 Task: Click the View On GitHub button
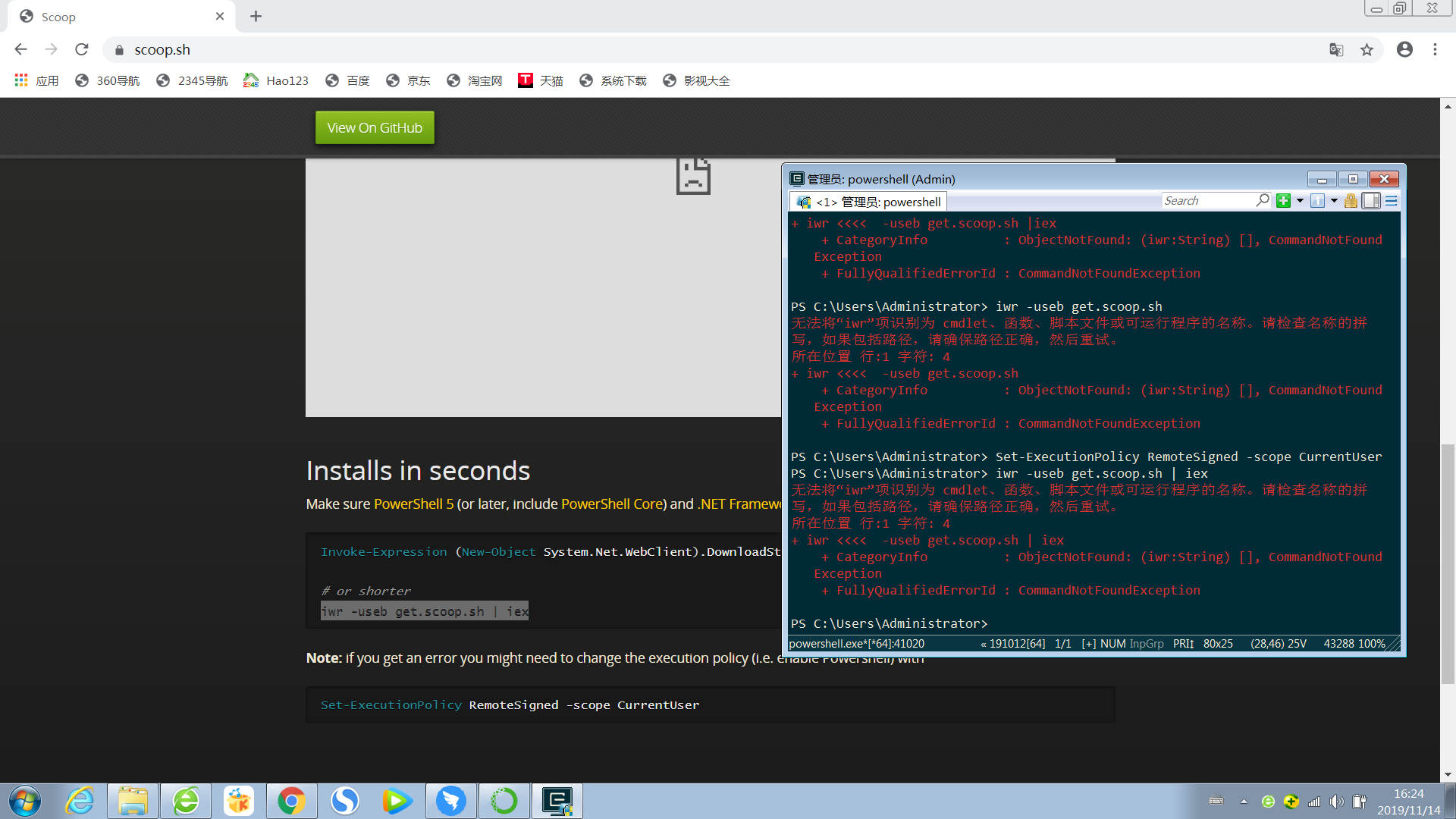(375, 127)
